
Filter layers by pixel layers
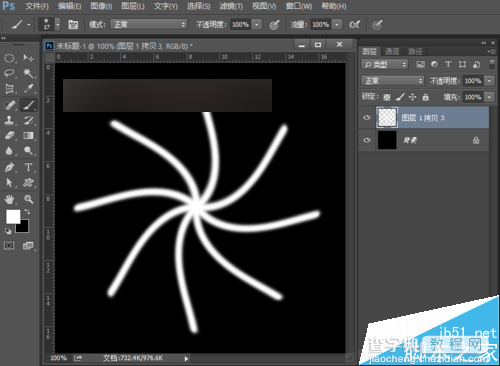[x=421, y=64]
